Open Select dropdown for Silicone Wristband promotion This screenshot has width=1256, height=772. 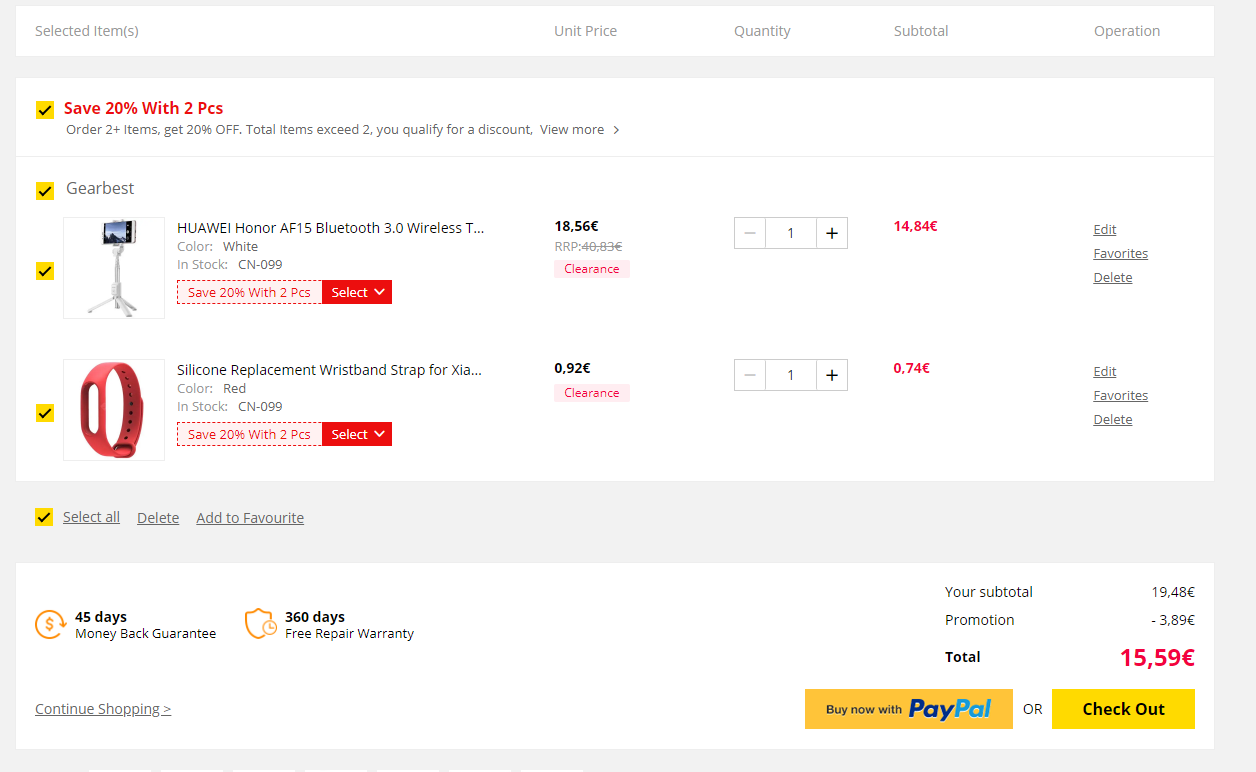pyautogui.click(x=357, y=434)
